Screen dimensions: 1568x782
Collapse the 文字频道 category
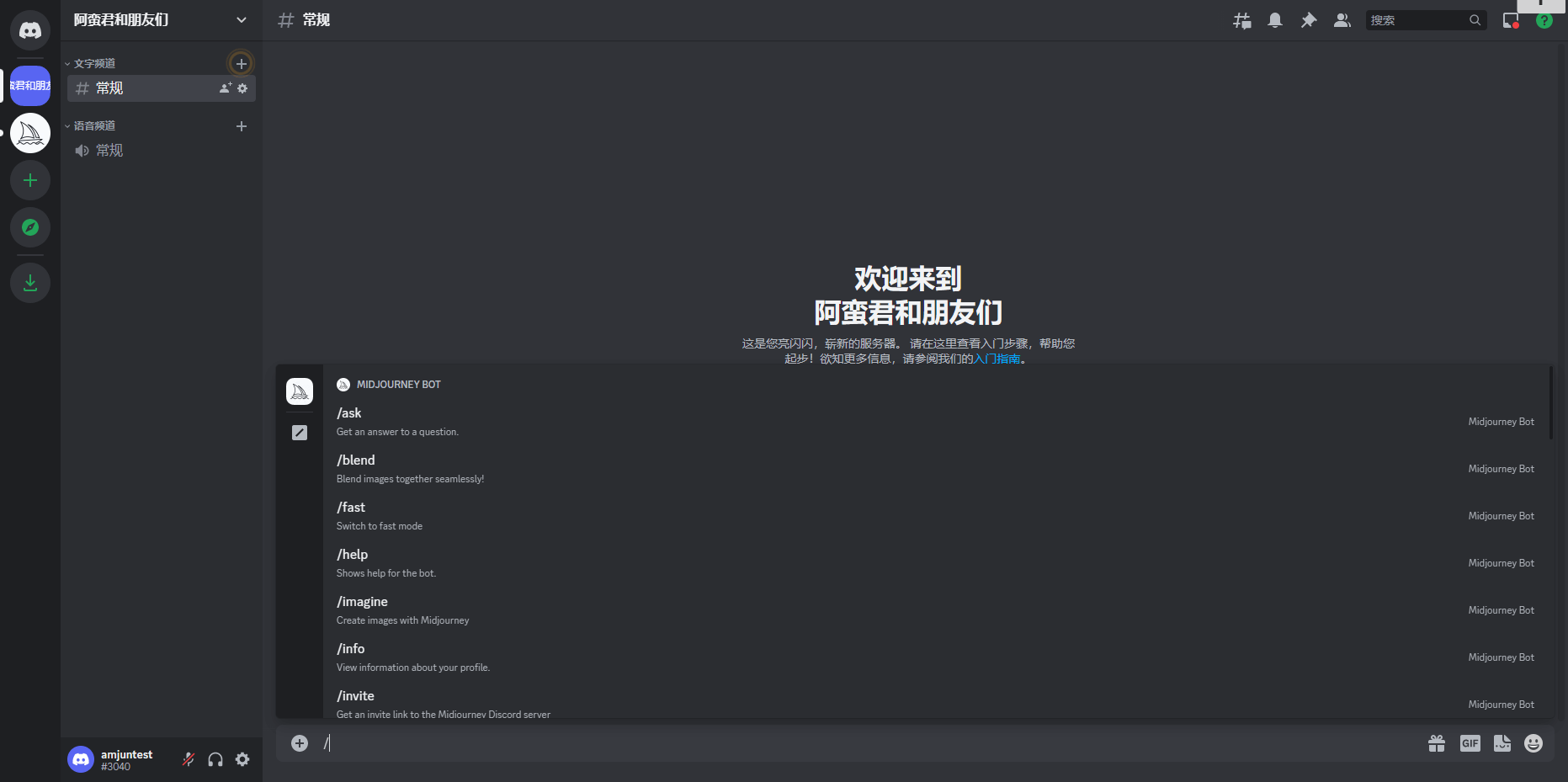(x=94, y=64)
